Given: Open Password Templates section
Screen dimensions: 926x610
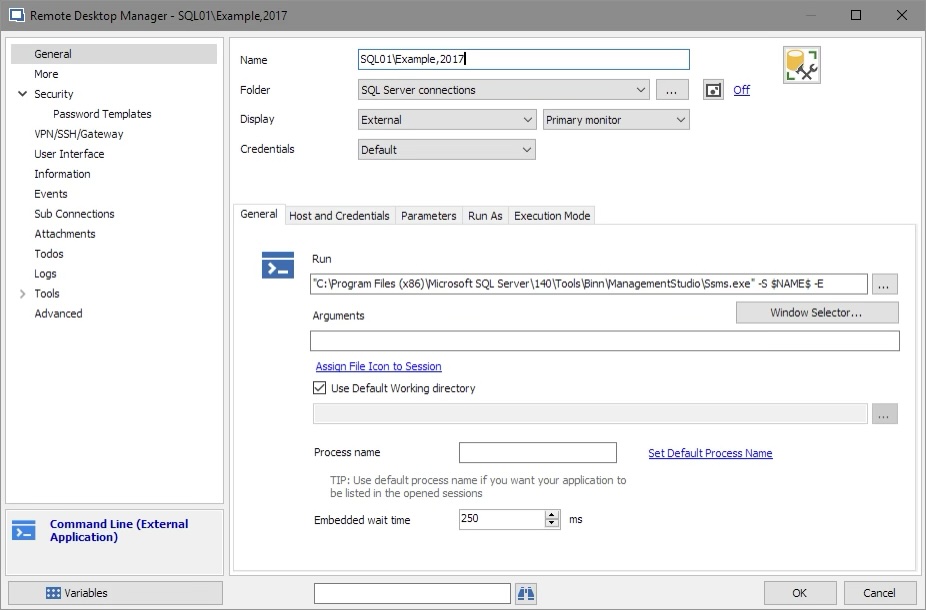Looking at the screenshot, I should coord(102,114).
